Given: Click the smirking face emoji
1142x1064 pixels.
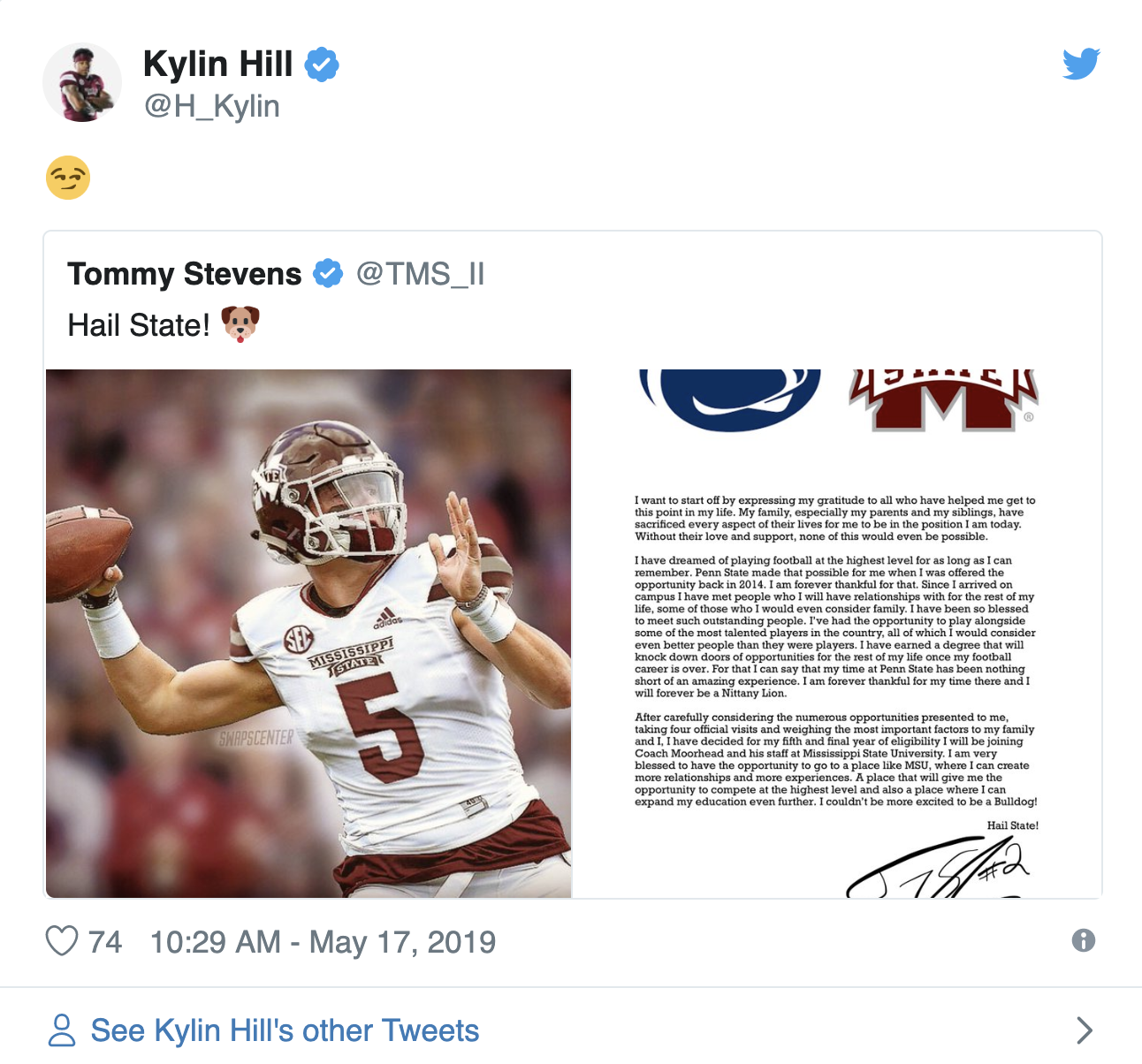Looking at the screenshot, I should pyautogui.click(x=68, y=178).
